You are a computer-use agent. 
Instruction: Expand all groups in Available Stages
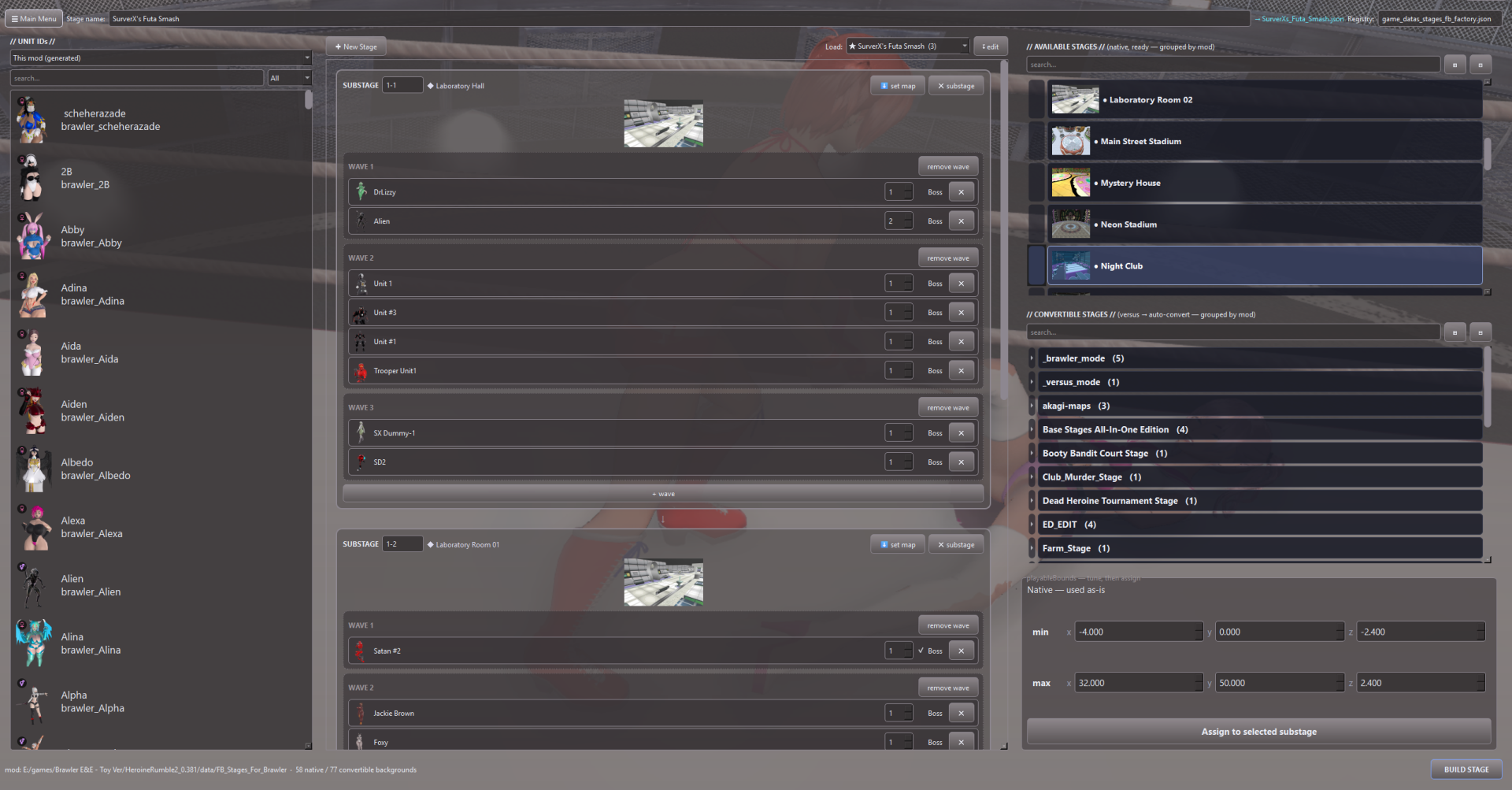pos(1455,65)
